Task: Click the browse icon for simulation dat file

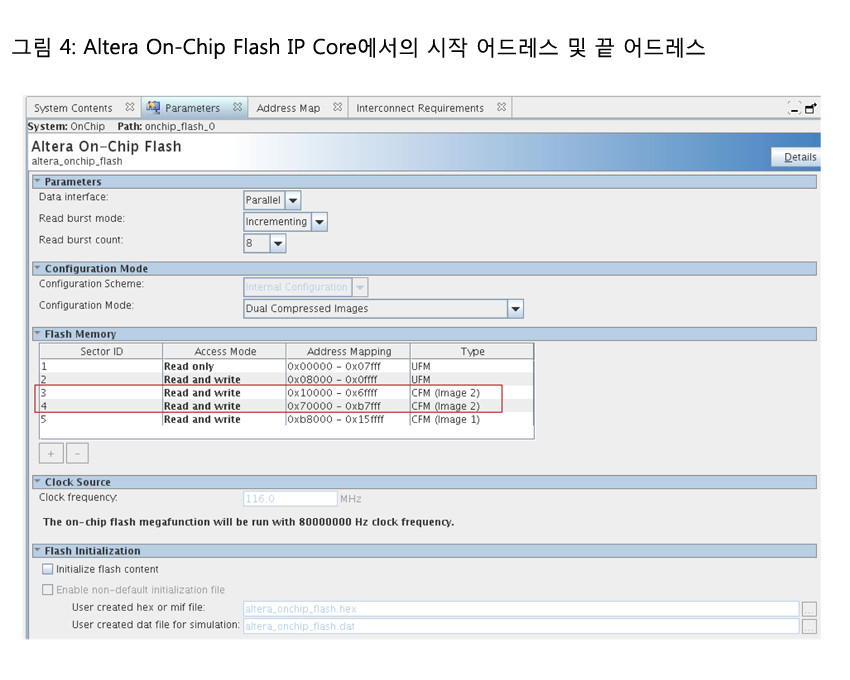Action: 809,626
